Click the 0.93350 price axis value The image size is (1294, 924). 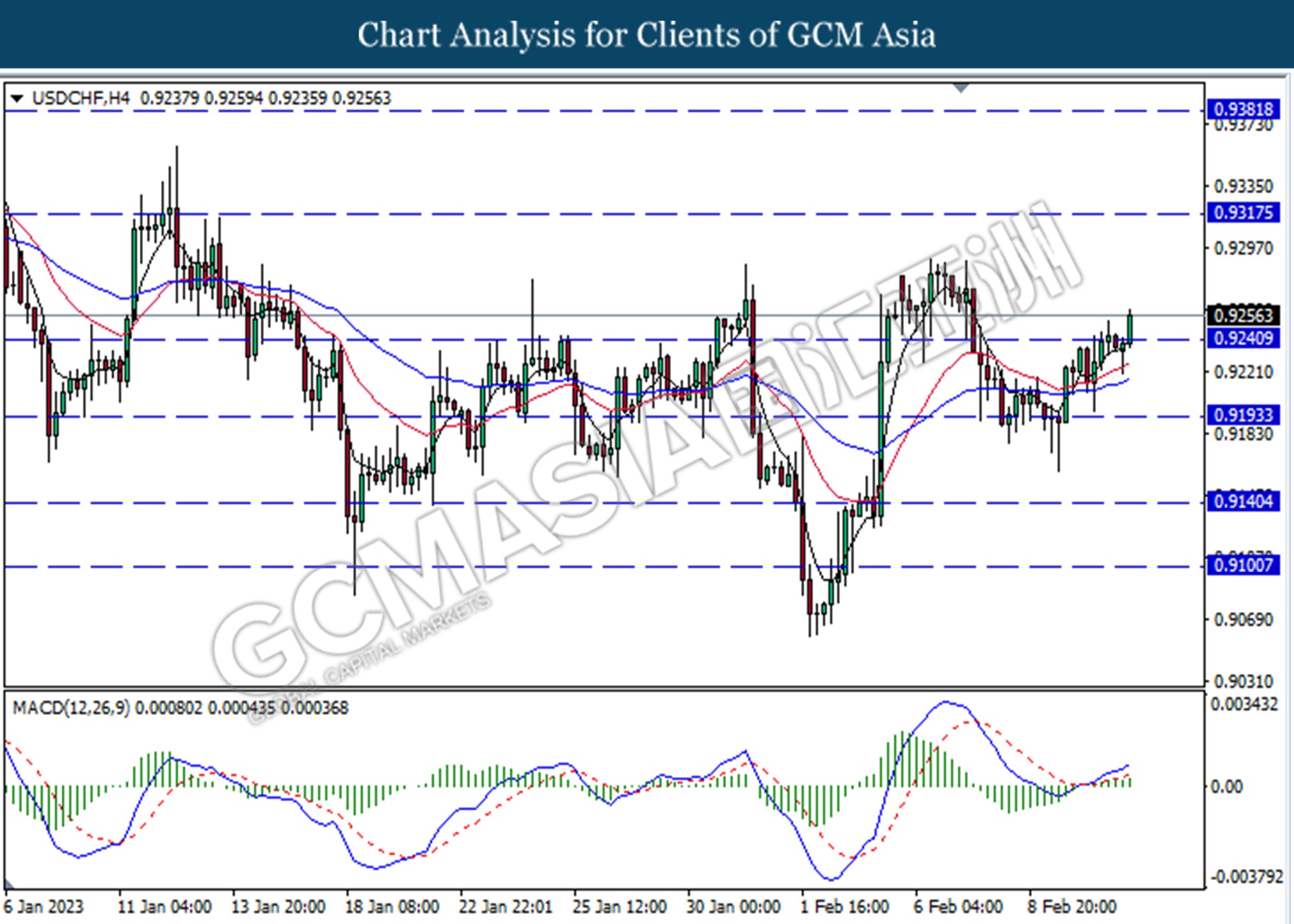pos(1243,187)
